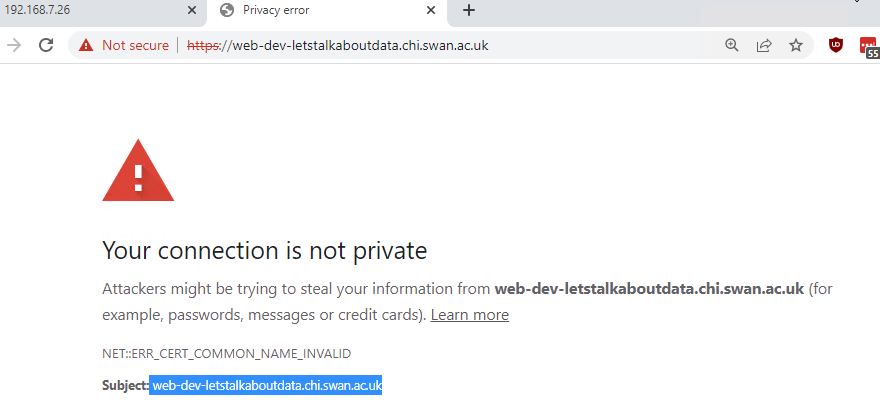
Task: Click the large red warning triangle
Action: 138,171
